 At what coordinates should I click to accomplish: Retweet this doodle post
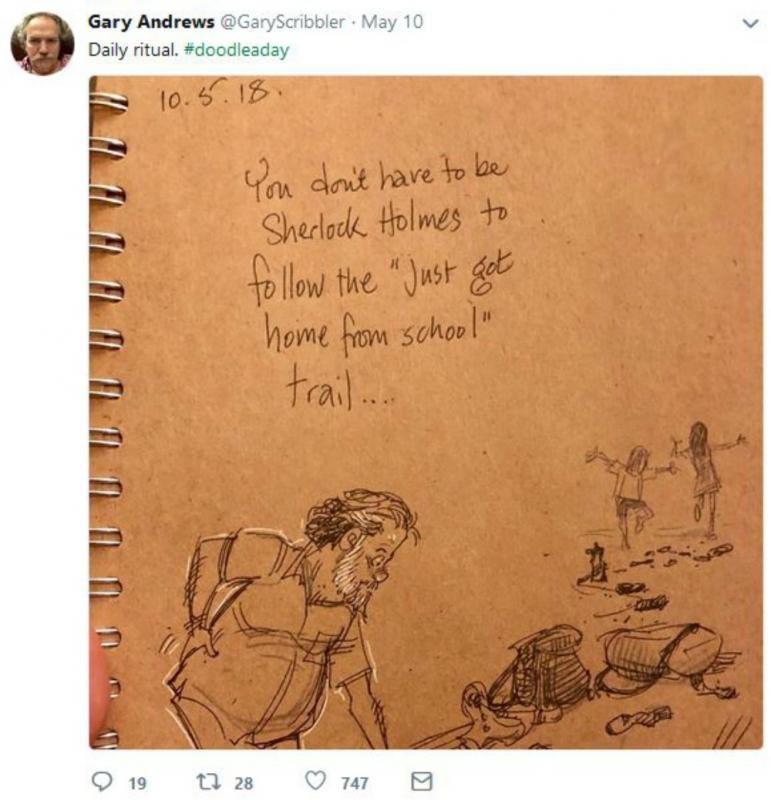pyautogui.click(x=209, y=781)
